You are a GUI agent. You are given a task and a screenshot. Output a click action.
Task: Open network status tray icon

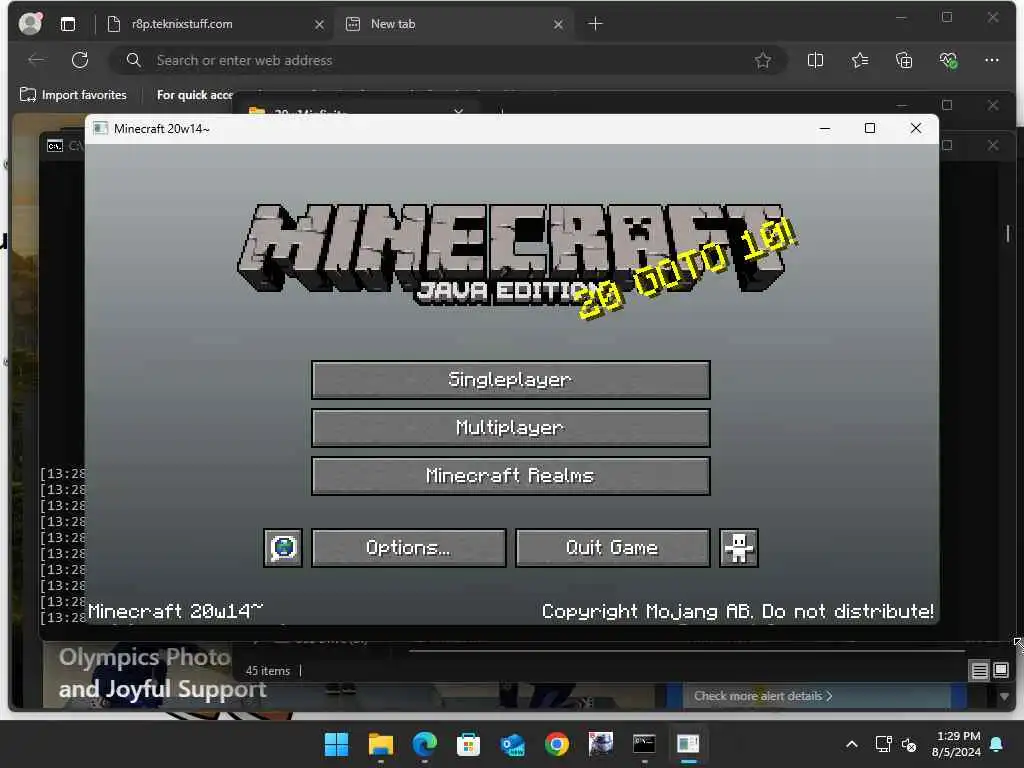(x=883, y=744)
